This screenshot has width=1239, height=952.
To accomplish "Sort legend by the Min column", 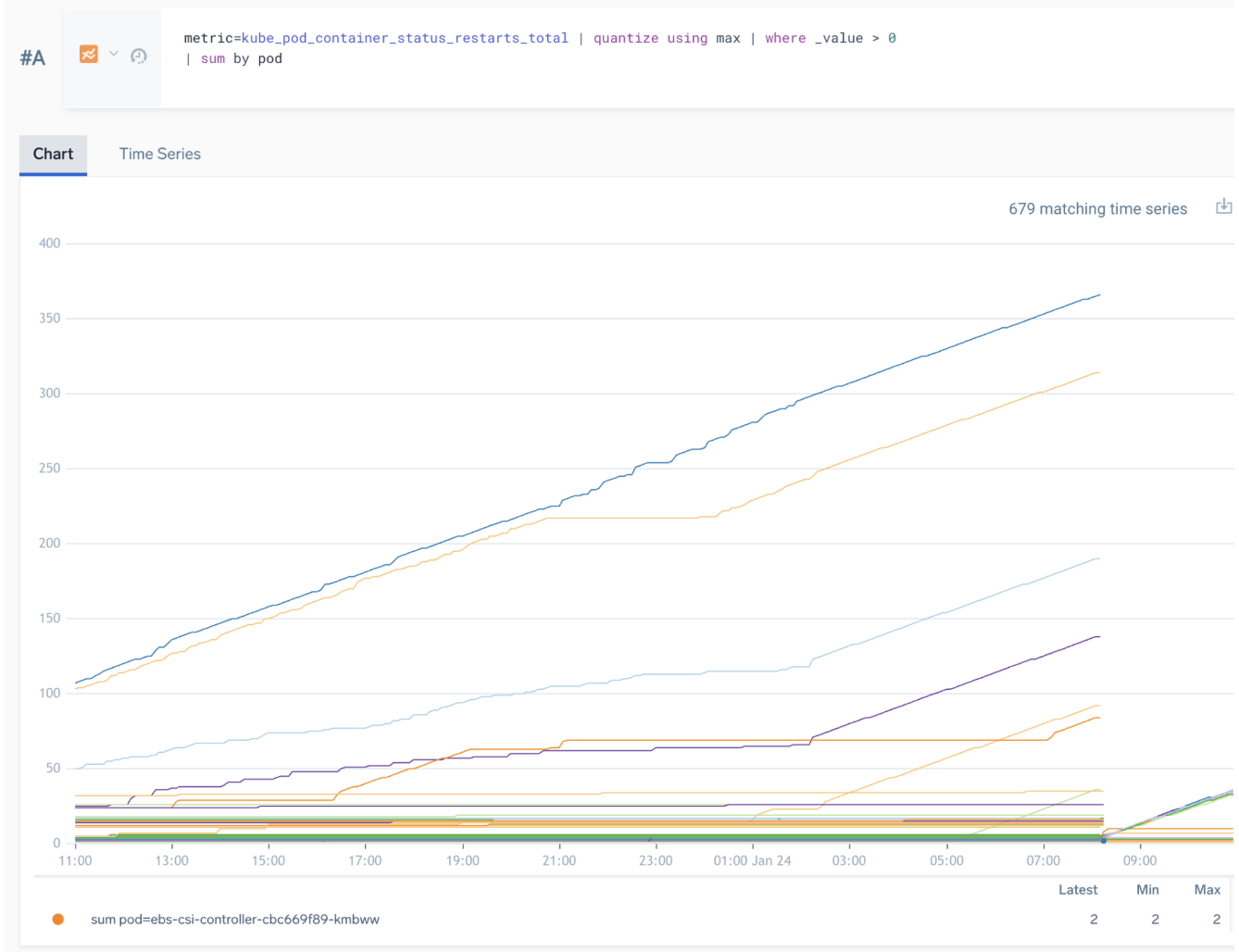I will click(1147, 890).
